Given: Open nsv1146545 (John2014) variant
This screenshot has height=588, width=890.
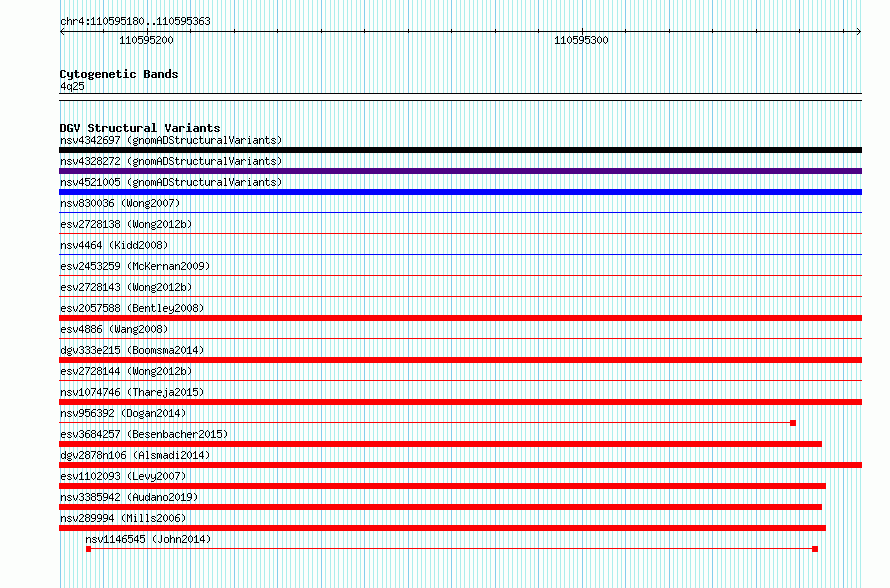Looking at the screenshot, I should click(x=148, y=539).
